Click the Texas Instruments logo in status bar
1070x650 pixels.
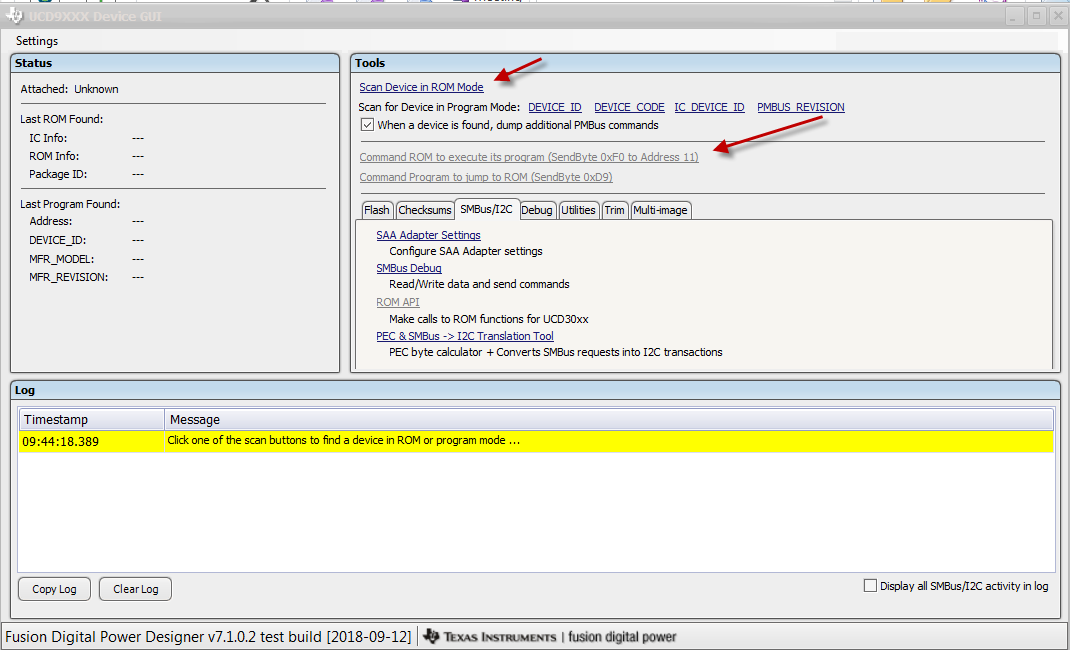coord(490,637)
